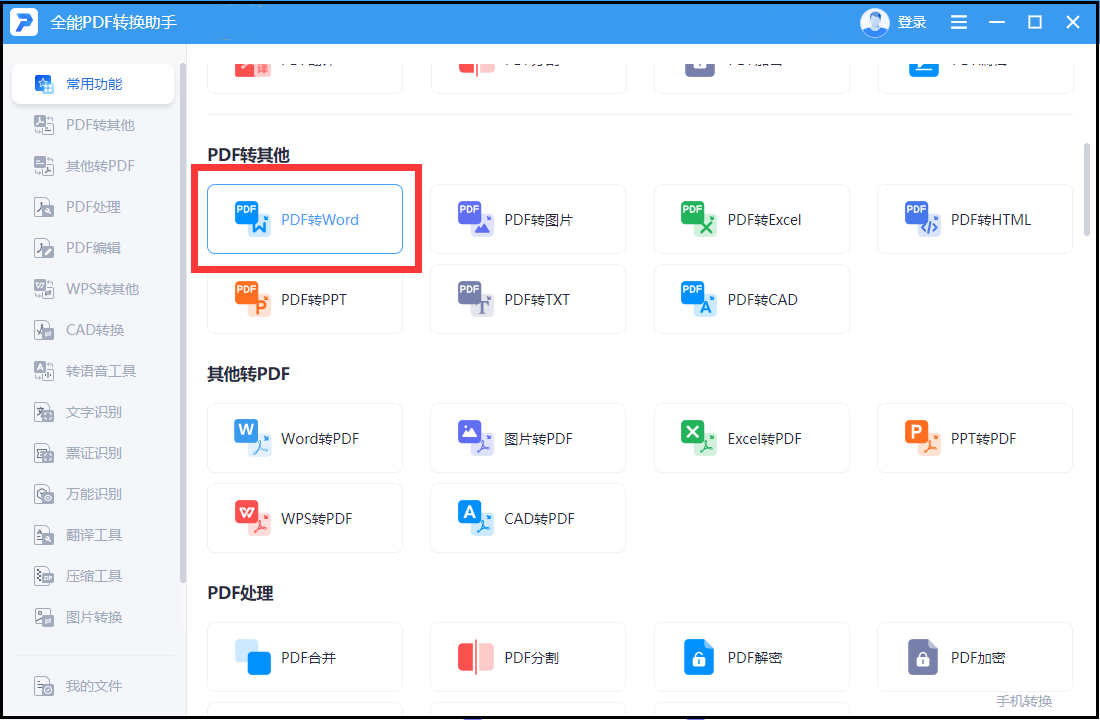Click the PDF合并 icon
Screen dimensions: 1100x720
[x=253, y=657]
